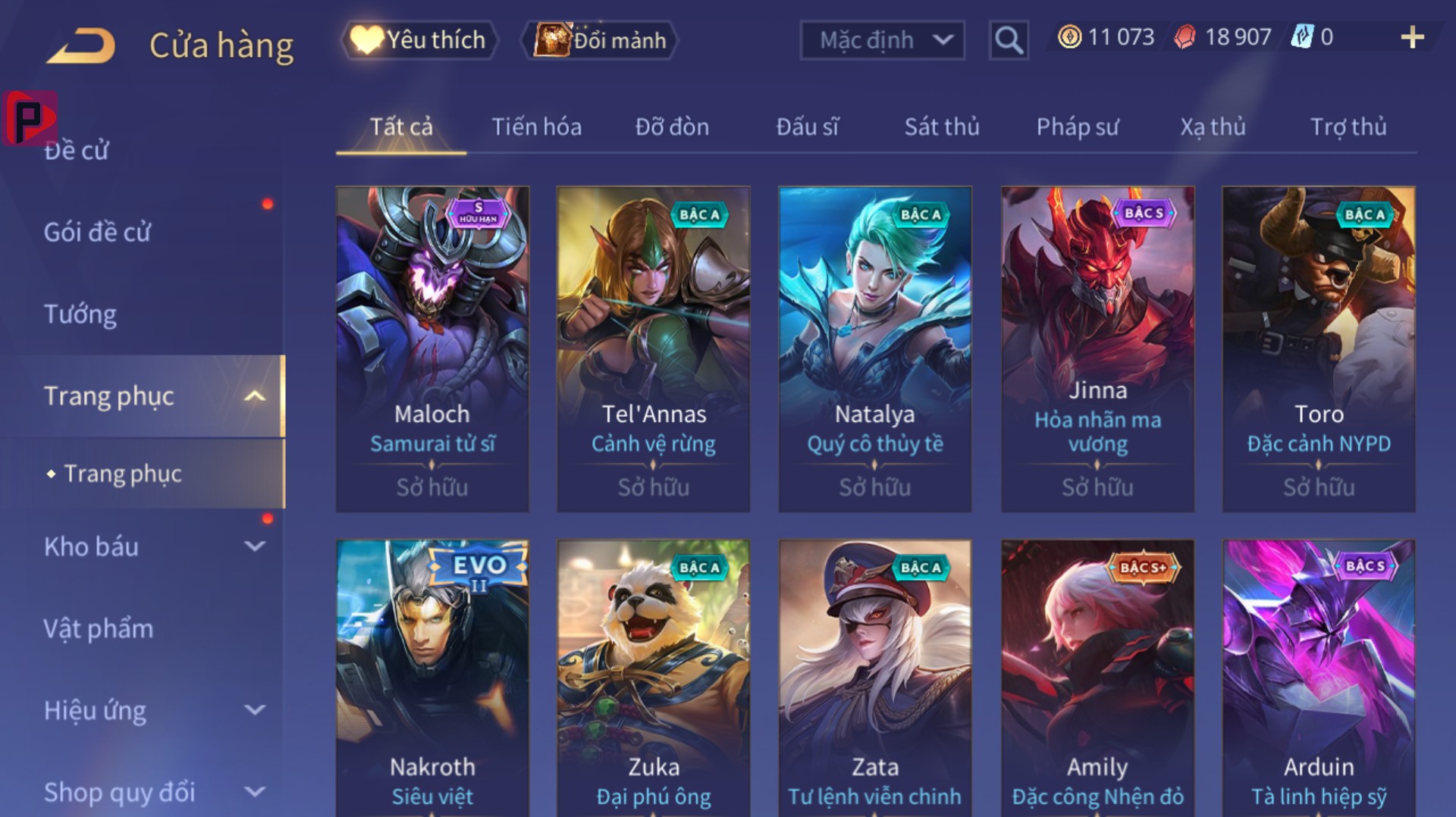
Task: Select the Maloch Samurai tử sĩ skin card
Action: pos(432,349)
